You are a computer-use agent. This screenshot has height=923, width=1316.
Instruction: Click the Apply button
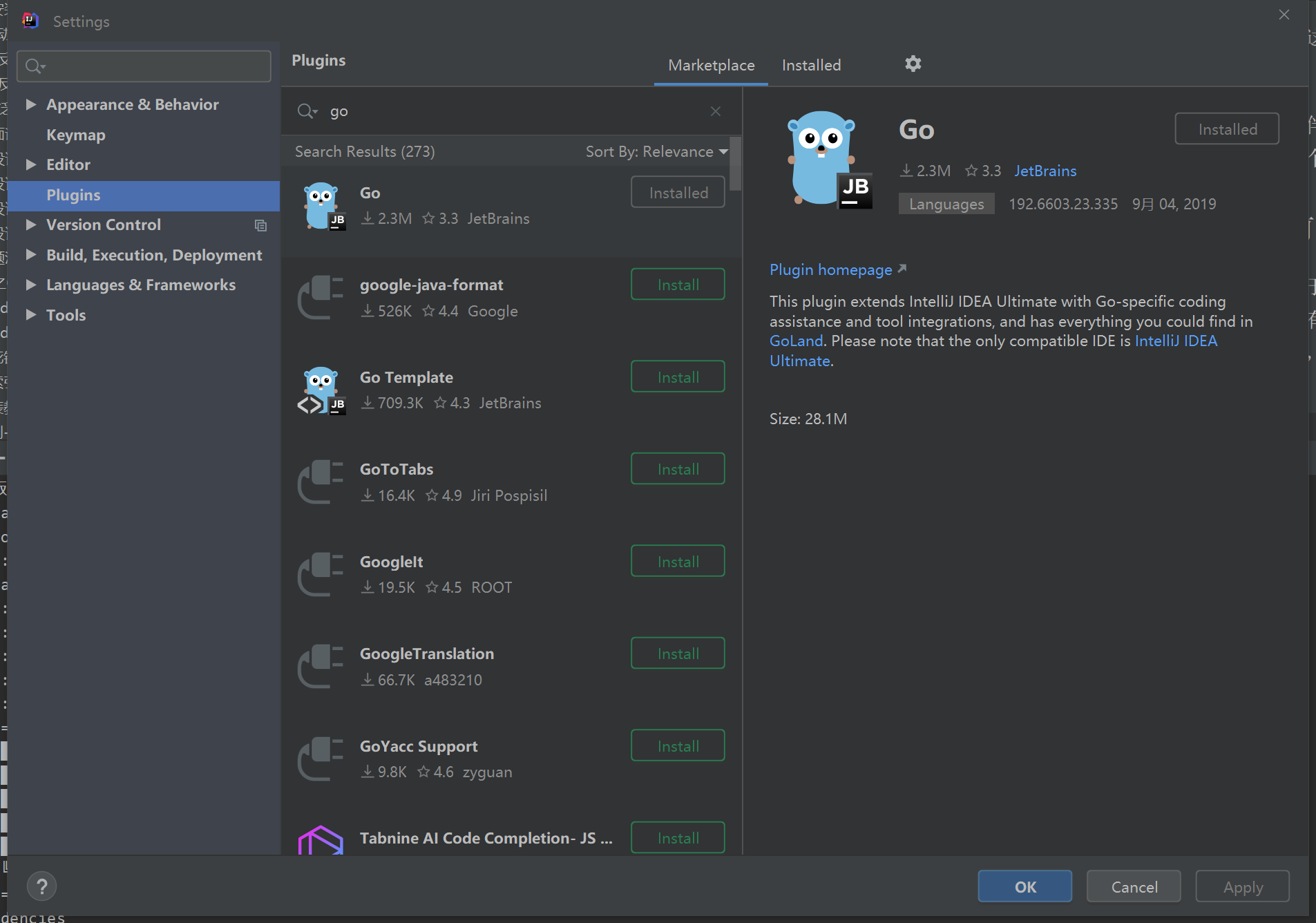pos(1243,886)
